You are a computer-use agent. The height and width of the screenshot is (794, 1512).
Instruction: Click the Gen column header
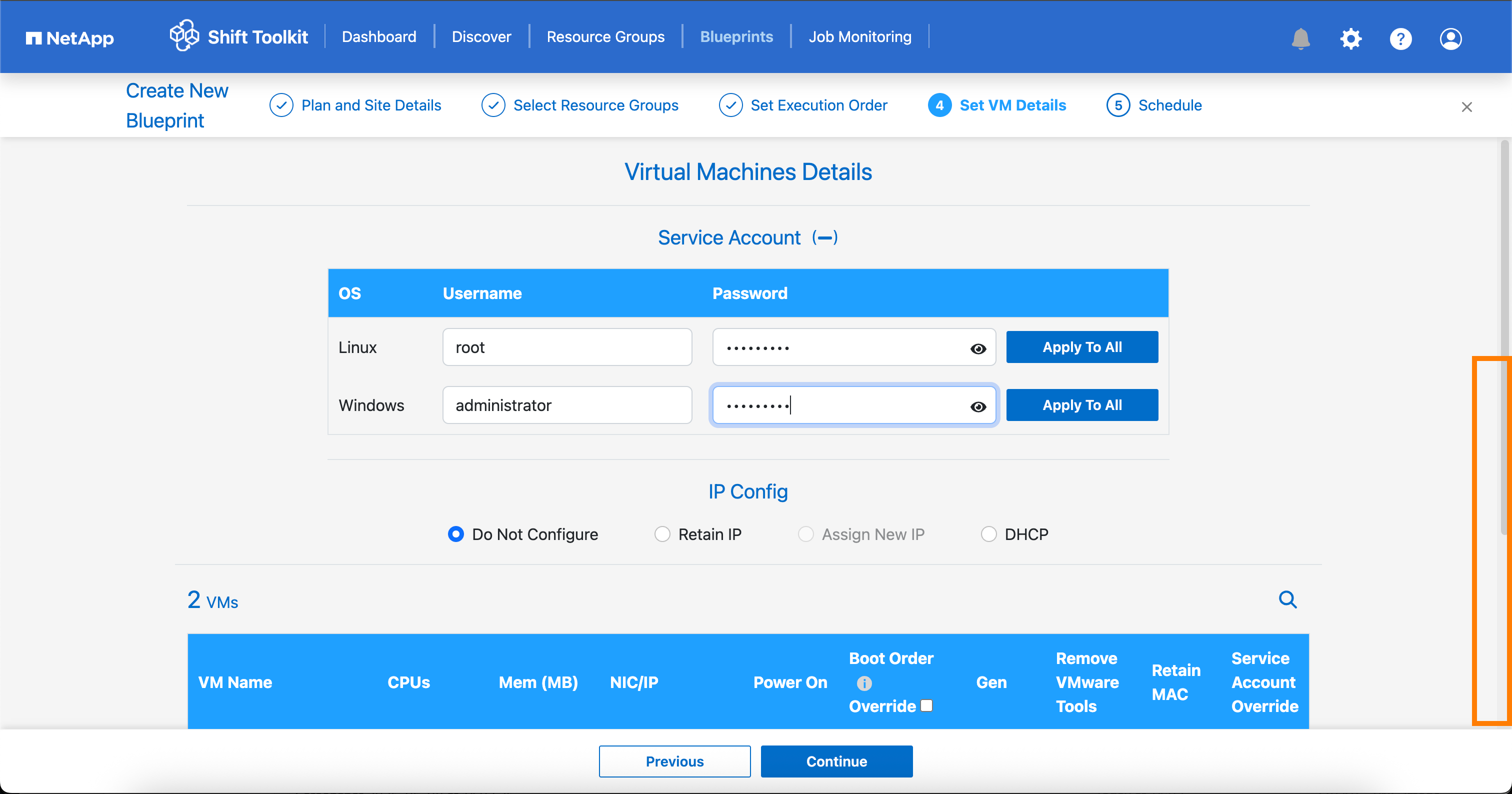coord(991,682)
